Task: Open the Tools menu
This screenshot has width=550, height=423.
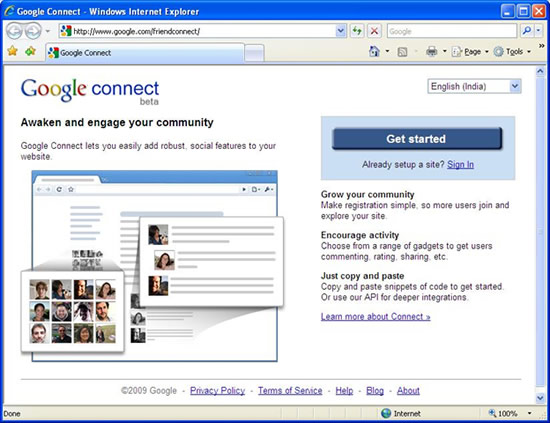Action: [x=512, y=52]
